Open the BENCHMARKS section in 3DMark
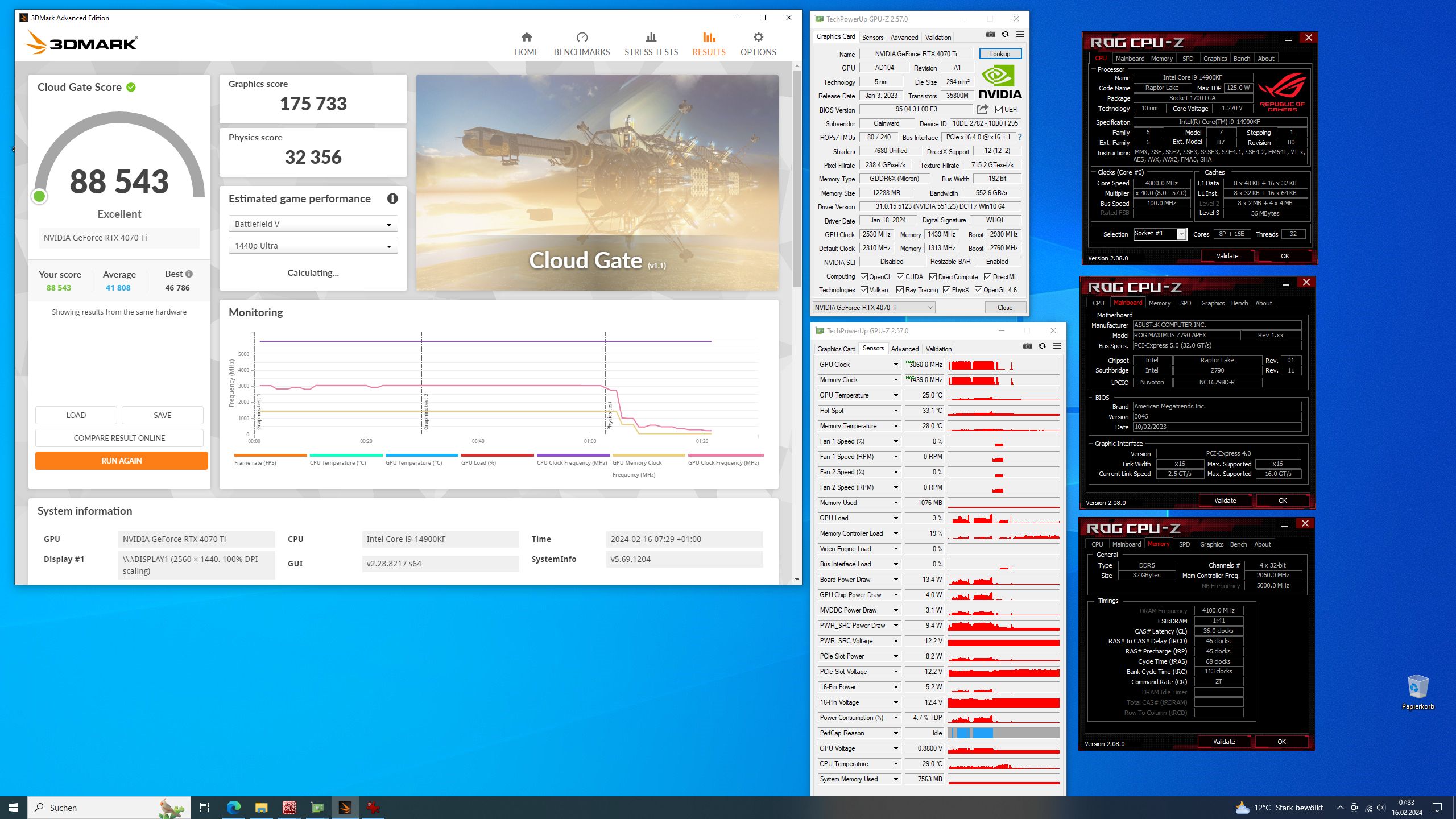The width and height of the screenshot is (1456, 819). point(581,44)
